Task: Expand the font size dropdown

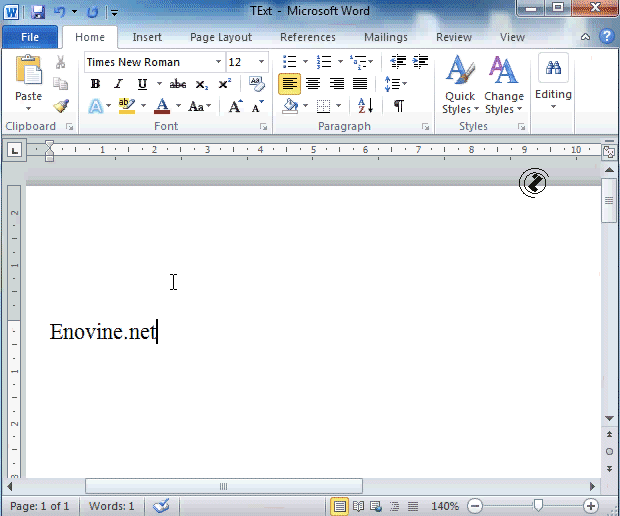Action: [x=262, y=62]
